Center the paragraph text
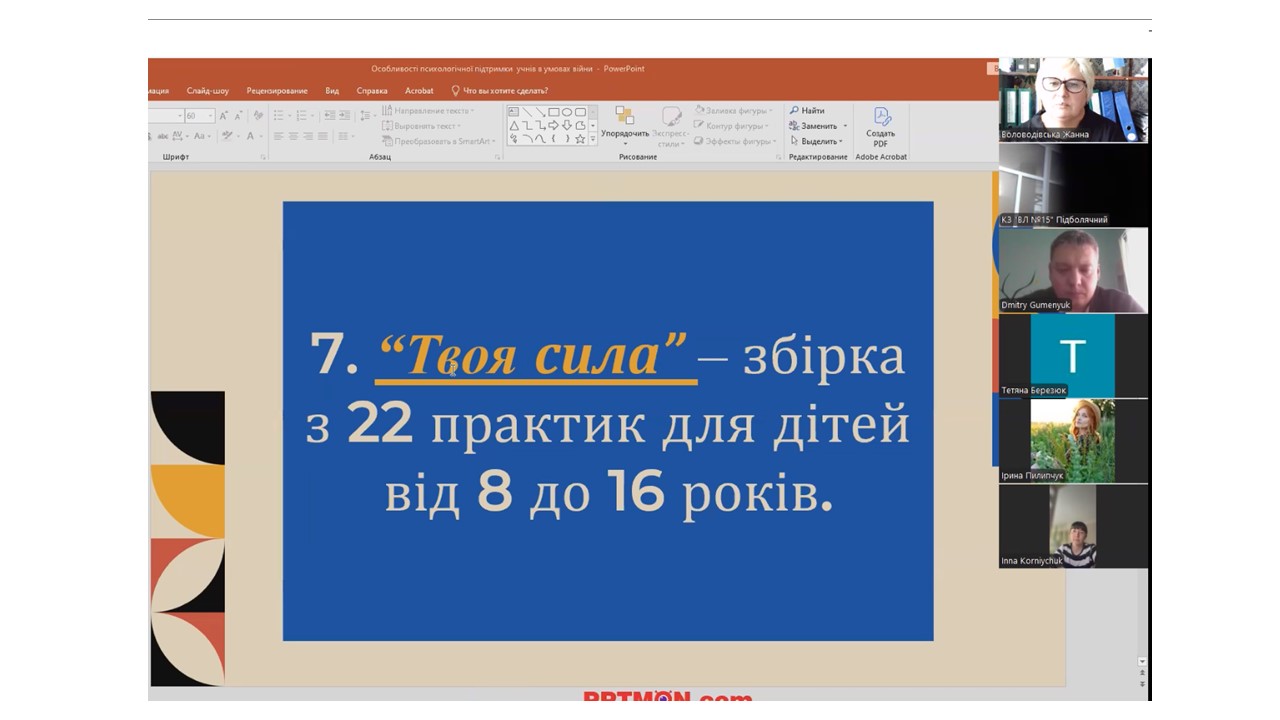Viewport: 1280px width, 720px height. pos(293,136)
